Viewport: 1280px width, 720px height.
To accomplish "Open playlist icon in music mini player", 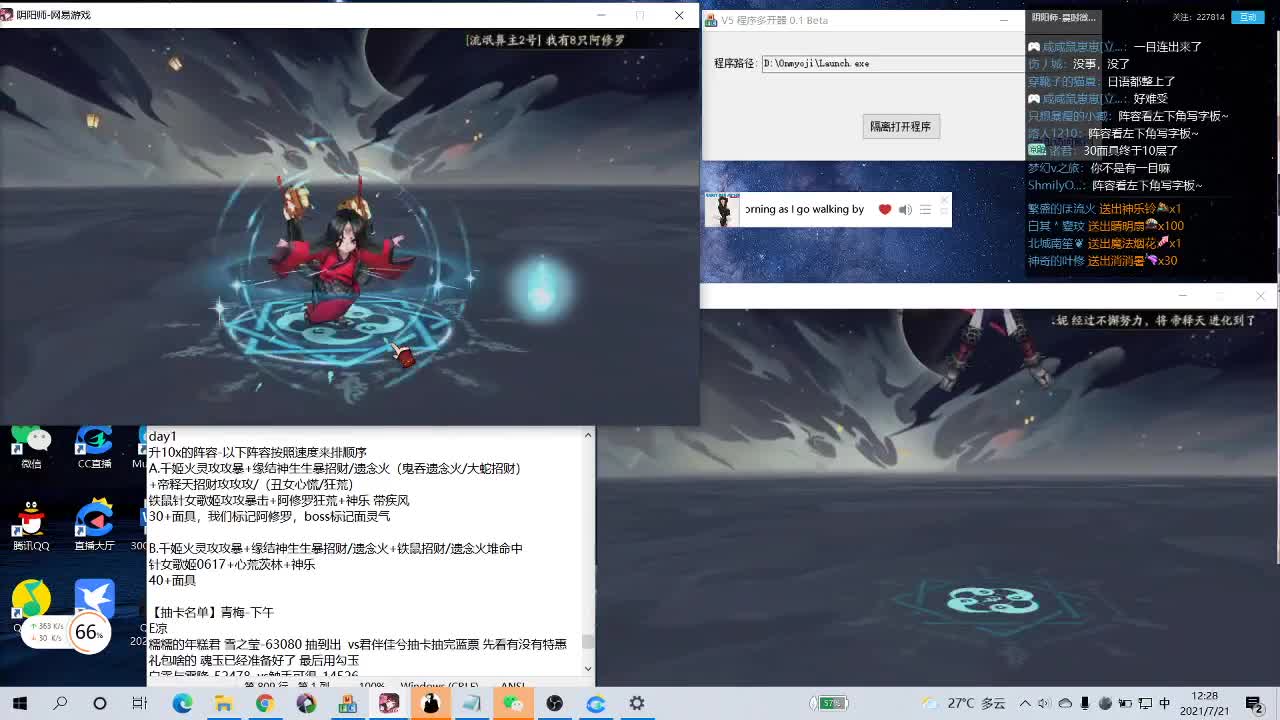I will pyautogui.click(x=925, y=210).
